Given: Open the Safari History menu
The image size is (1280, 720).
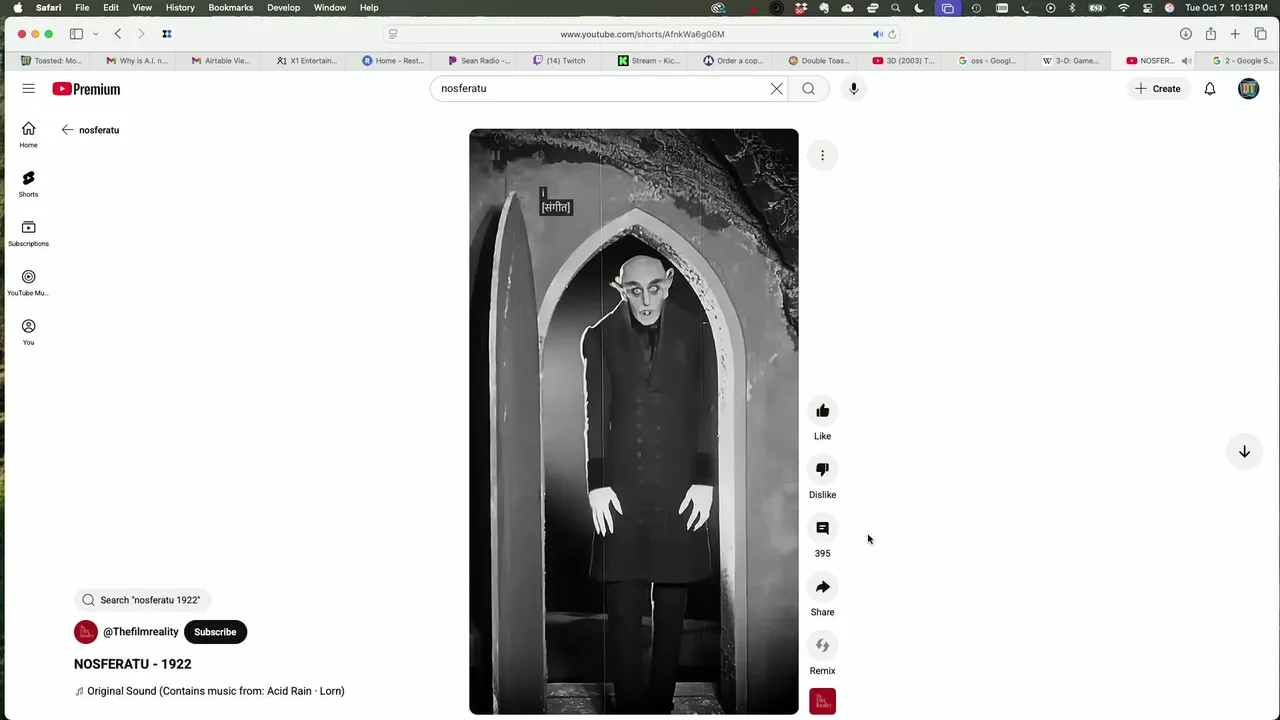Looking at the screenshot, I should click(x=180, y=8).
